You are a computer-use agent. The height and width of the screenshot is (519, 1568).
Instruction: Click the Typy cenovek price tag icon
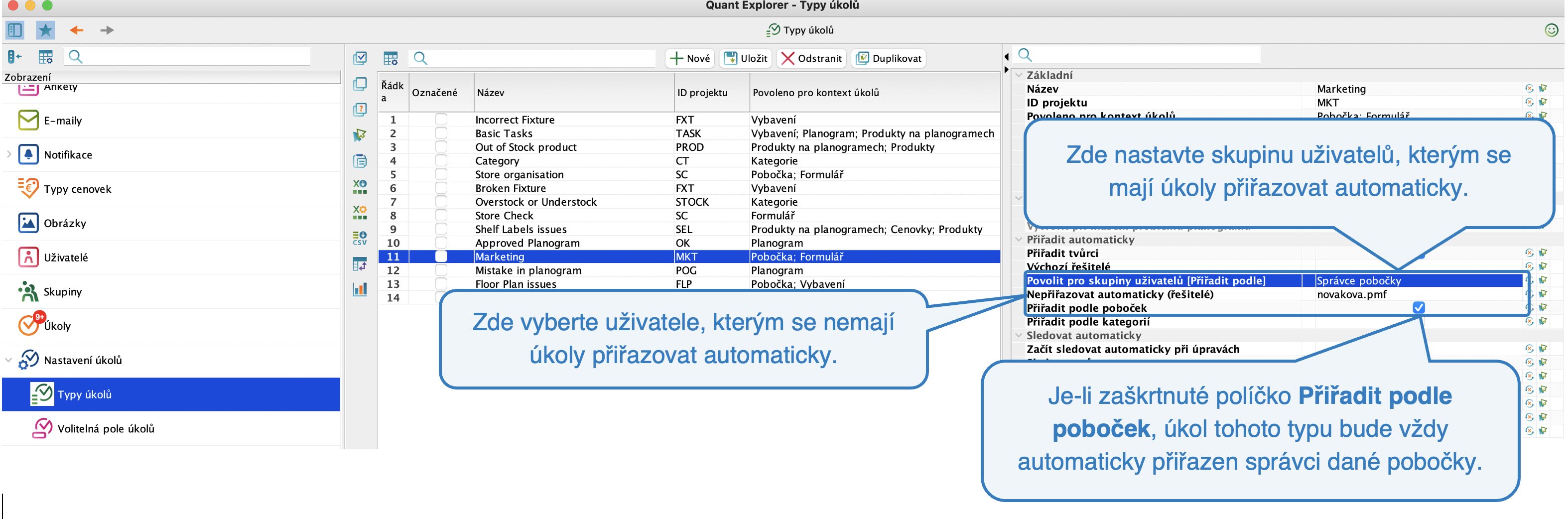click(x=28, y=189)
